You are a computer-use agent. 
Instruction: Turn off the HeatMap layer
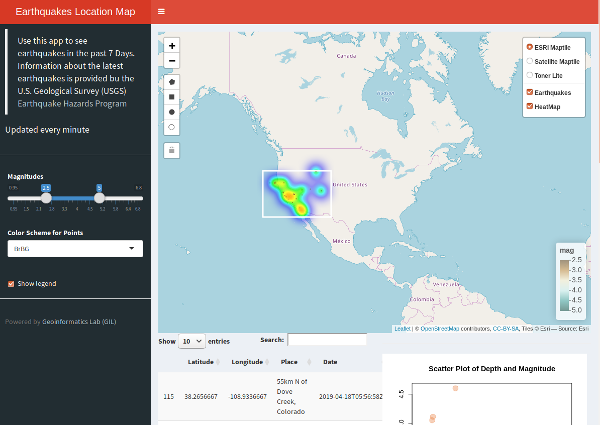tap(529, 106)
